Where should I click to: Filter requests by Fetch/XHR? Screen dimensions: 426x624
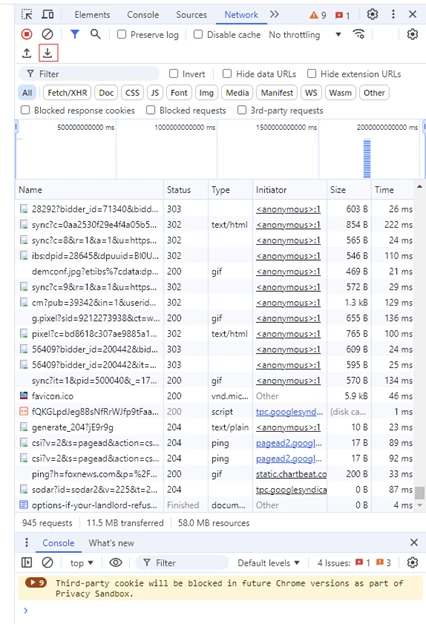(x=67, y=93)
